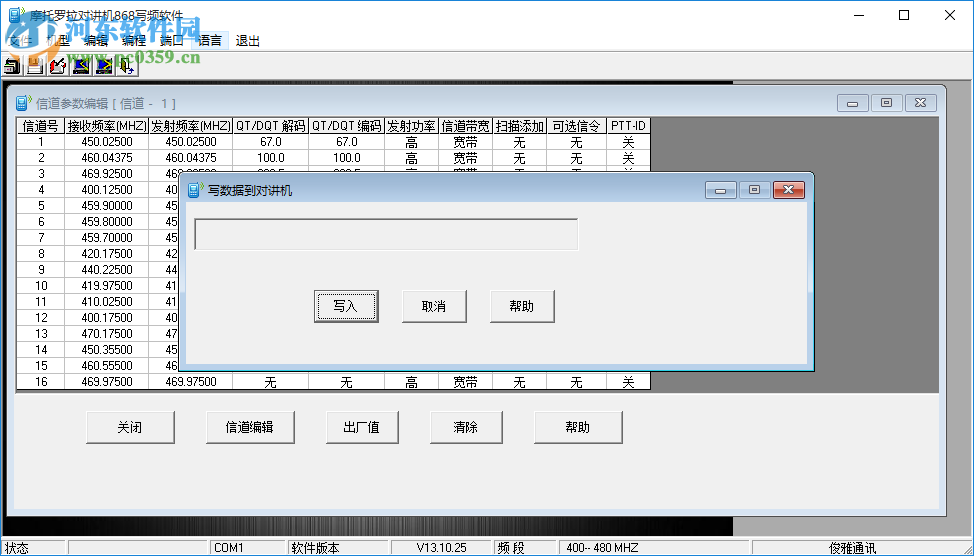Screen dimensions: 974x556
Task: Click the channel parameter window title icon
Action: click(x=24, y=103)
